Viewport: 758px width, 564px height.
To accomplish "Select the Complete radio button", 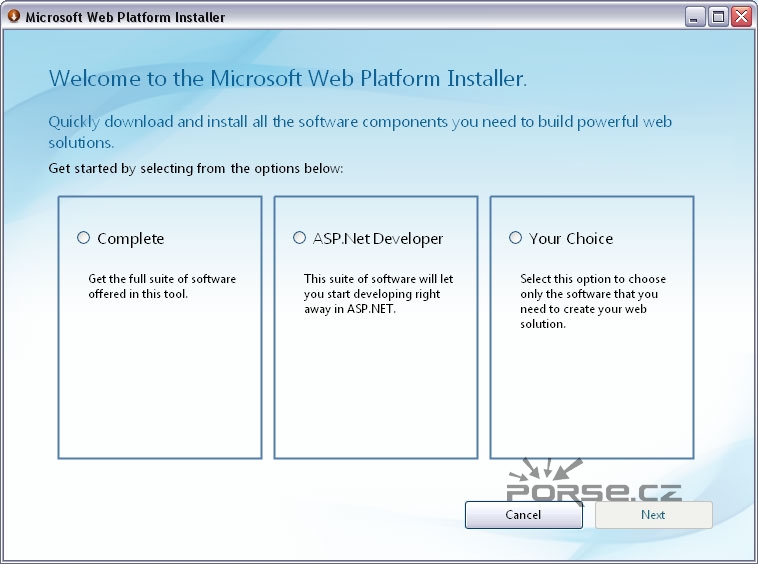I will [x=84, y=238].
